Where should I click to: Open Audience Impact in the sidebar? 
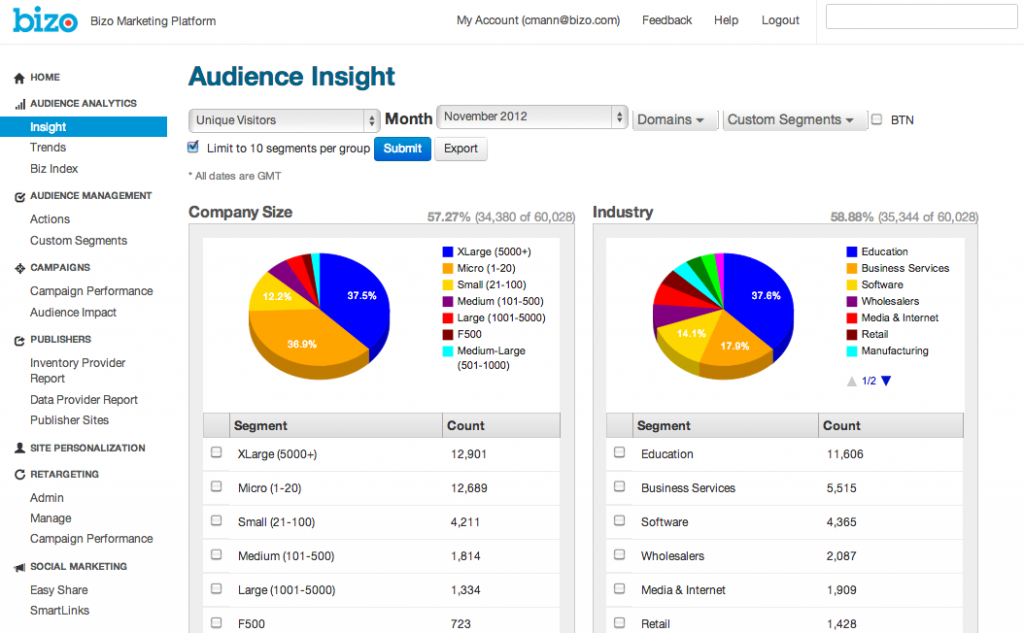tap(73, 313)
